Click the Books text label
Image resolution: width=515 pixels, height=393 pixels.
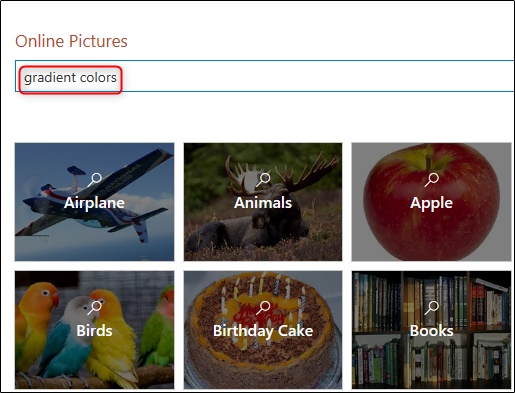pos(432,331)
